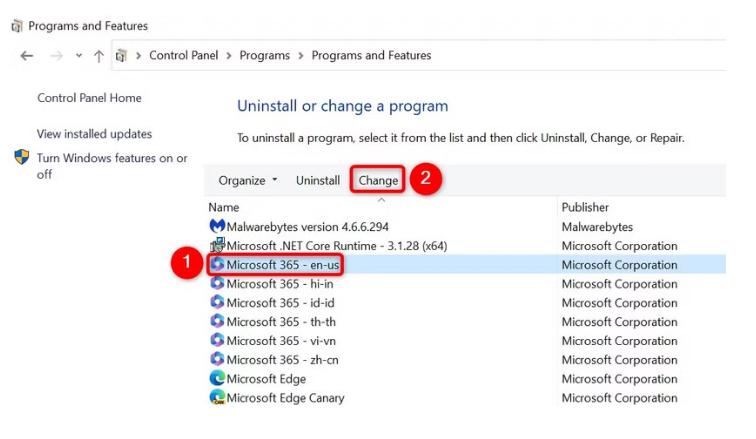Image resolution: width=756 pixels, height=439 pixels.
Task: Sort by Name column header
Action: tap(224, 207)
